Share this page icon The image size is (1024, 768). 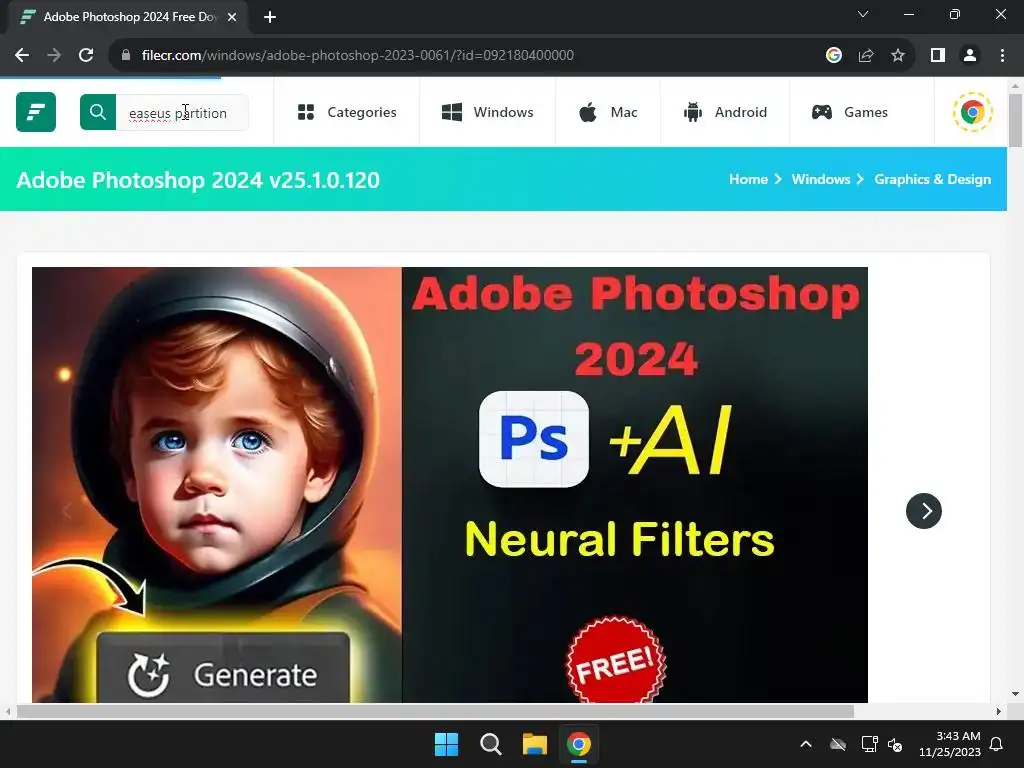coord(866,56)
